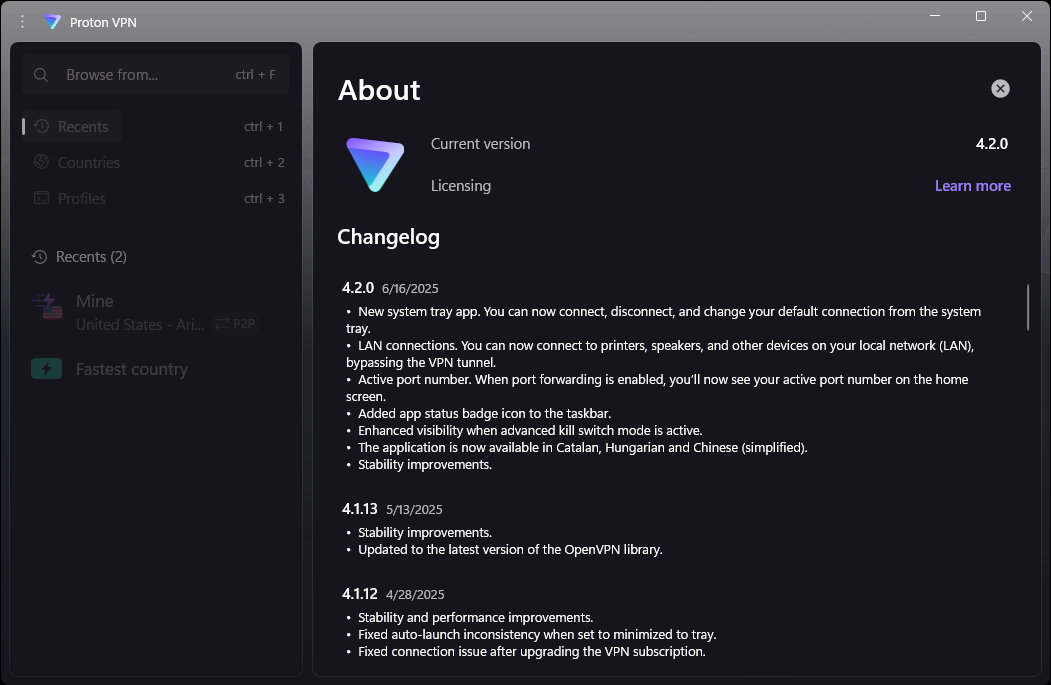Click the 4.1.12 changelog entry header
This screenshot has width=1051, height=685.
[359, 594]
